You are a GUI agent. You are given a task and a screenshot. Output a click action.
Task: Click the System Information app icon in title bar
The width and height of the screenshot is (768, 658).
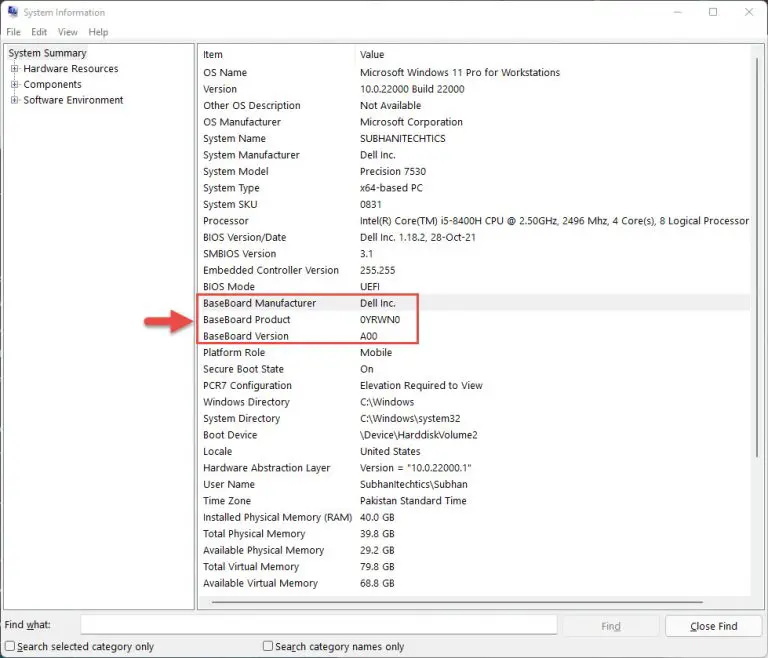click(11, 12)
